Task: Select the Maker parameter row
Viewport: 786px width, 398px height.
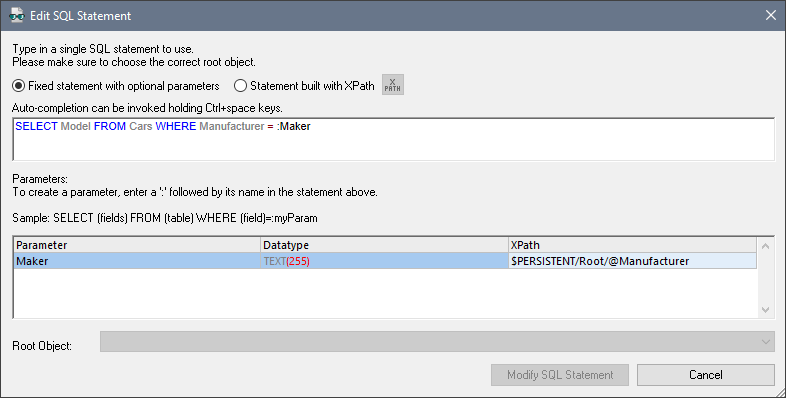Action: click(385, 261)
